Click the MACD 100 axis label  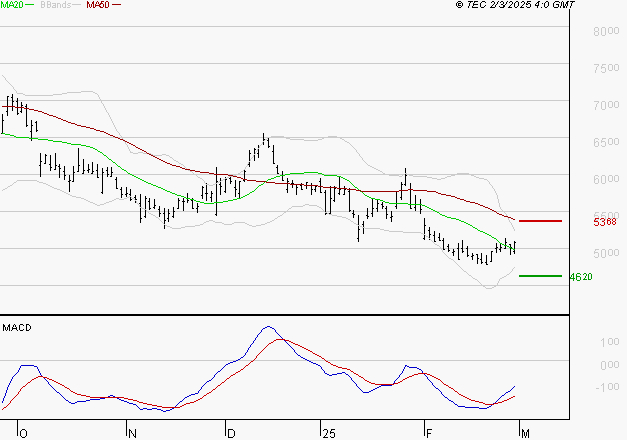609,342
